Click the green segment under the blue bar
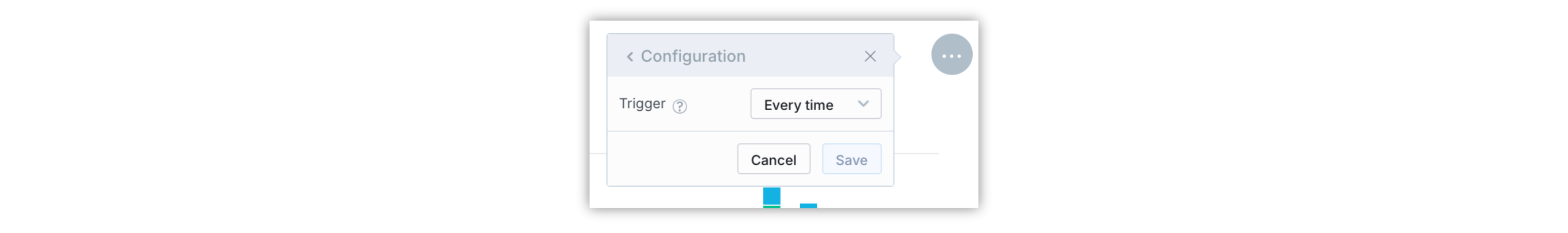The image size is (1568, 233). click(772, 207)
